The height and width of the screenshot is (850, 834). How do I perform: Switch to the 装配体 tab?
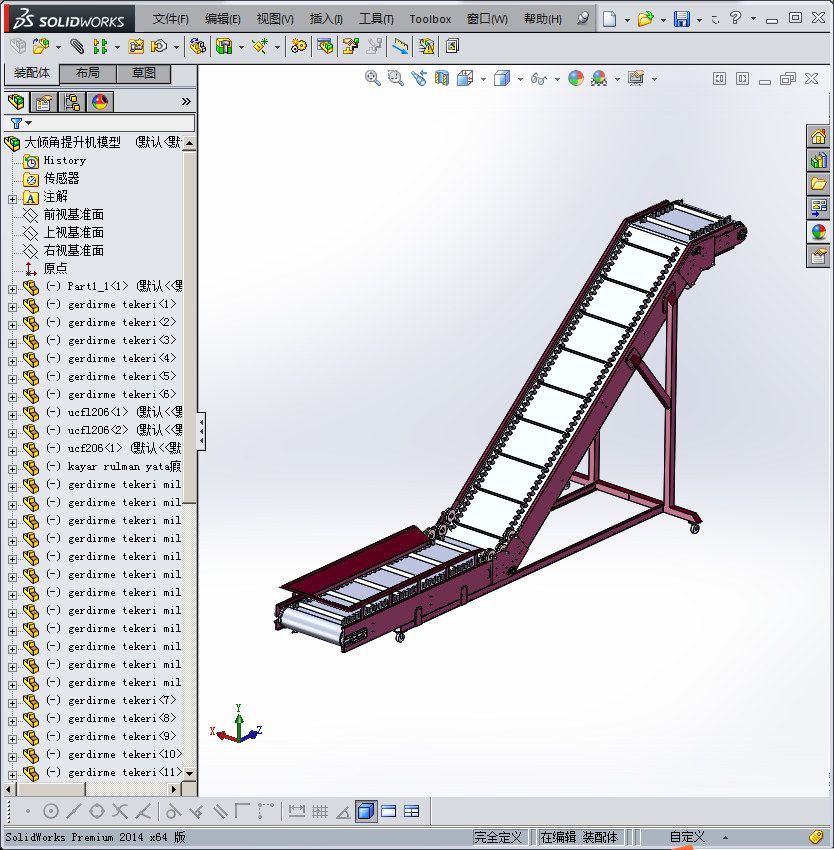coord(32,73)
